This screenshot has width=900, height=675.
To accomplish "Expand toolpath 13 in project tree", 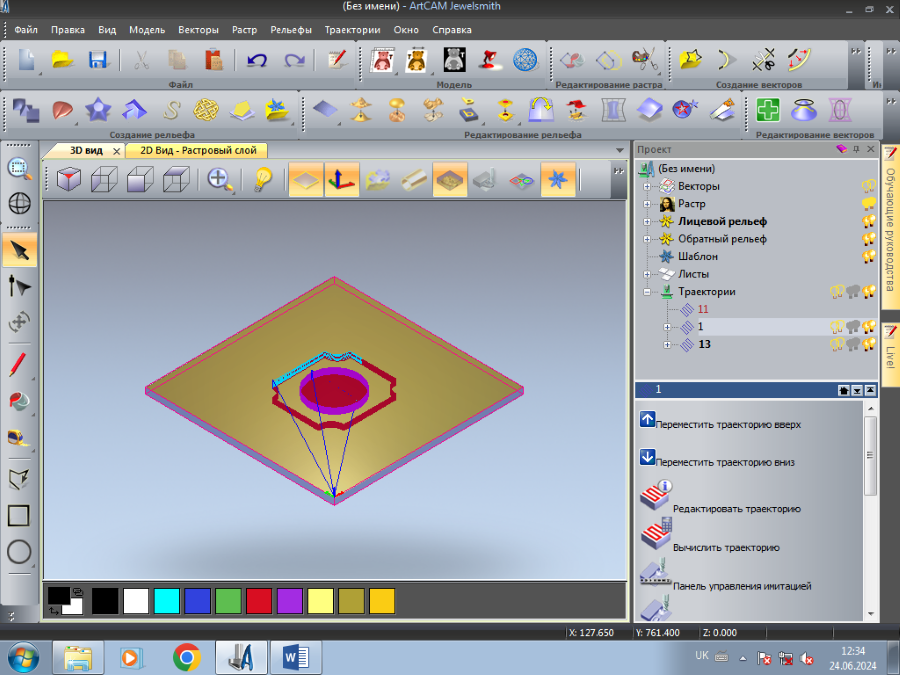I will [x=667, y=345].
